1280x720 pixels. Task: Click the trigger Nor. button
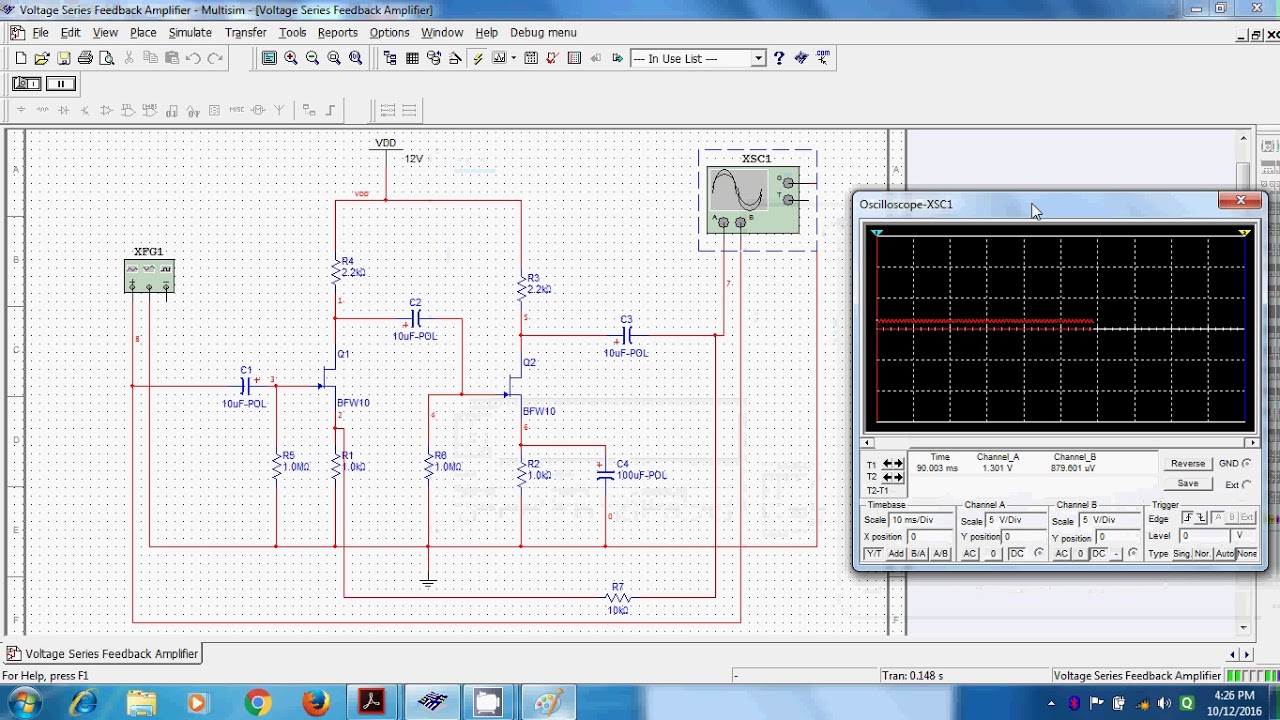(1203, 554)
